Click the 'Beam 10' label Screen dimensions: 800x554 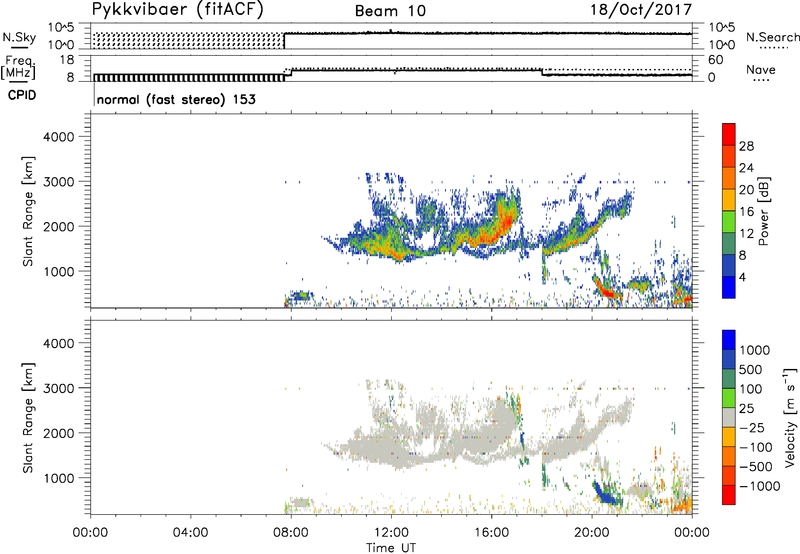click(x=390, y=11)
